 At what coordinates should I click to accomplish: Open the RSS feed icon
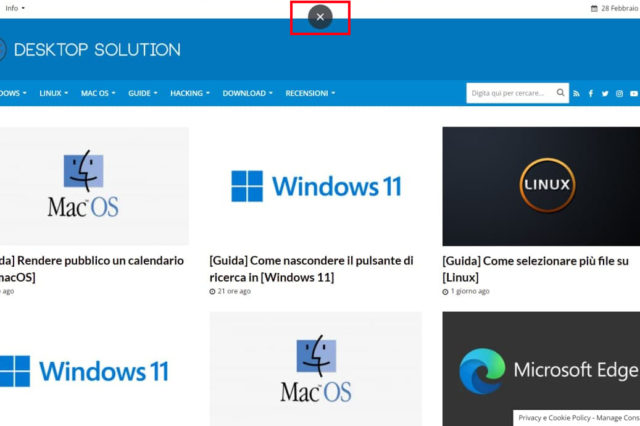tap(576, 93)
